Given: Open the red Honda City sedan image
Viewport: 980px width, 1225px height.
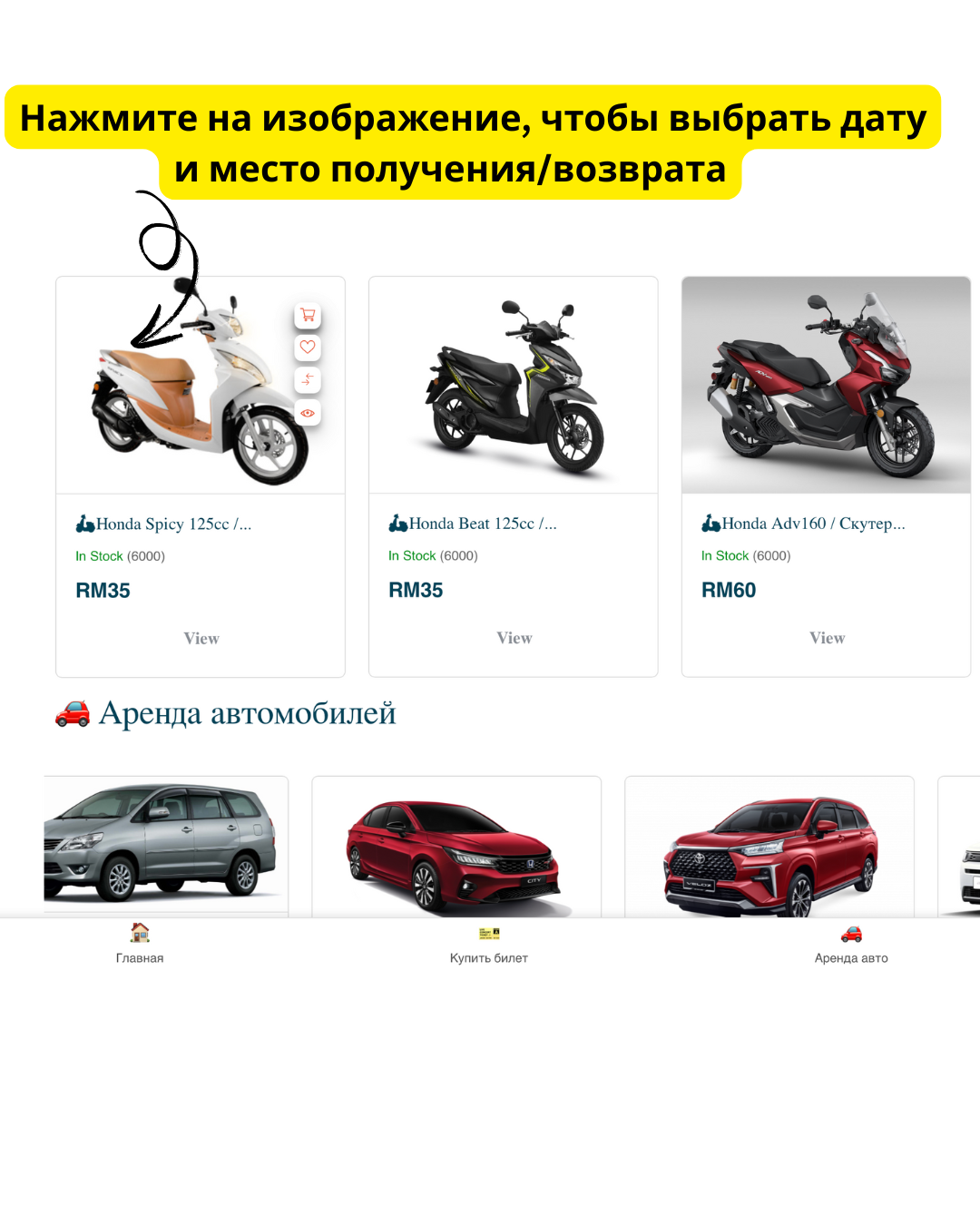Looking at the screenshot, I should coord(456,847).
